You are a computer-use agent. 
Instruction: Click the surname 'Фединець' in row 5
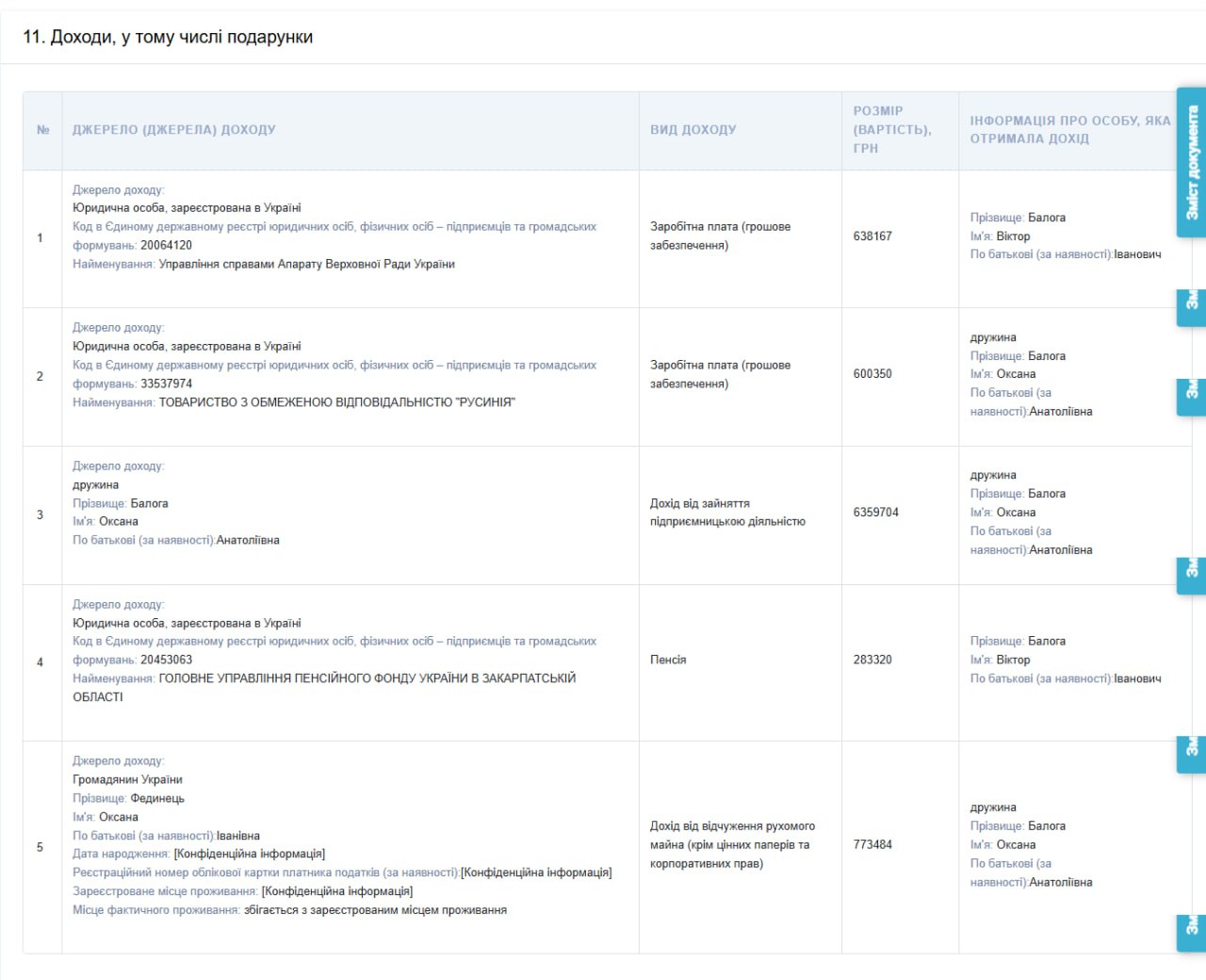(157, 798)
